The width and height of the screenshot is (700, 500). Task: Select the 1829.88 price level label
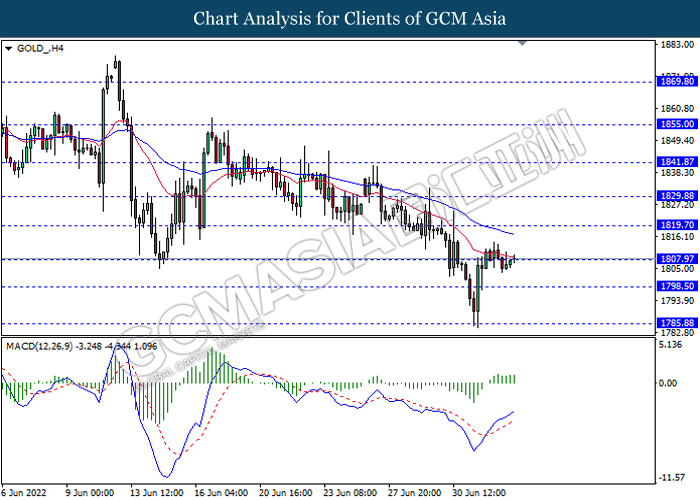[677, 196]
